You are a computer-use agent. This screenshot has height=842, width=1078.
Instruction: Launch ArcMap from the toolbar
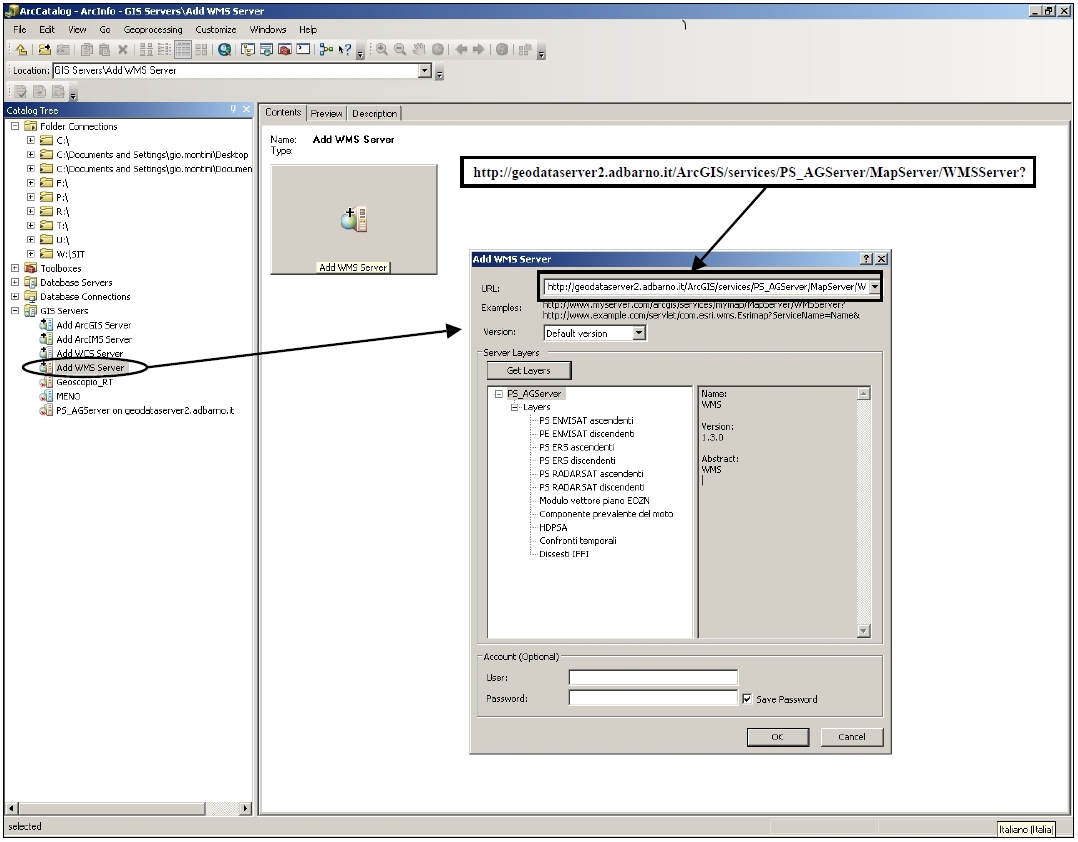click(224, 49)
